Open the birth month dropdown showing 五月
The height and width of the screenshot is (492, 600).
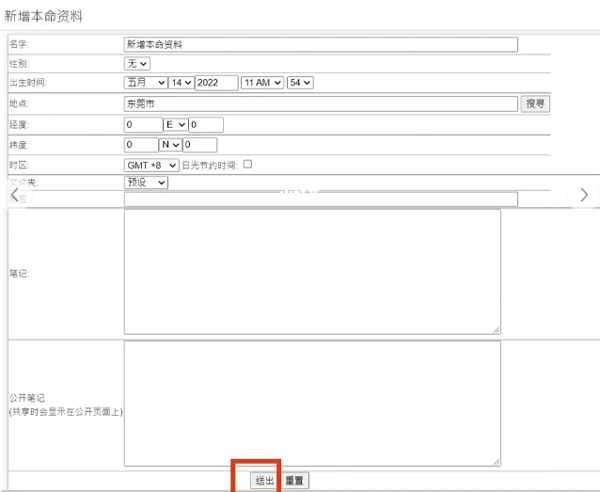coord(145,83)
